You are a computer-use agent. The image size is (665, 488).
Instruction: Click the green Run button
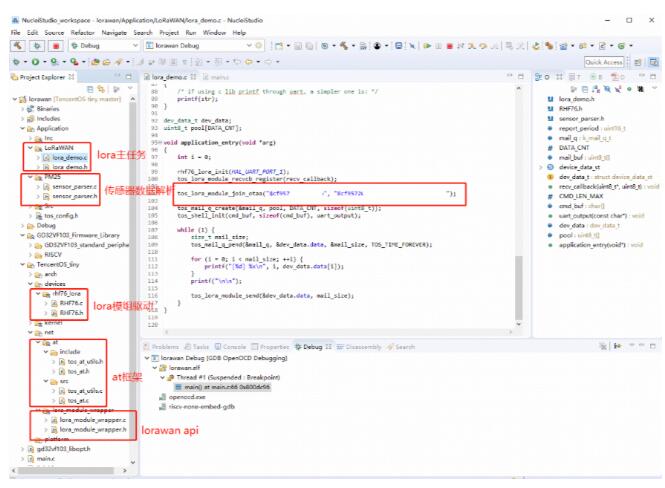tap(35, 62)
